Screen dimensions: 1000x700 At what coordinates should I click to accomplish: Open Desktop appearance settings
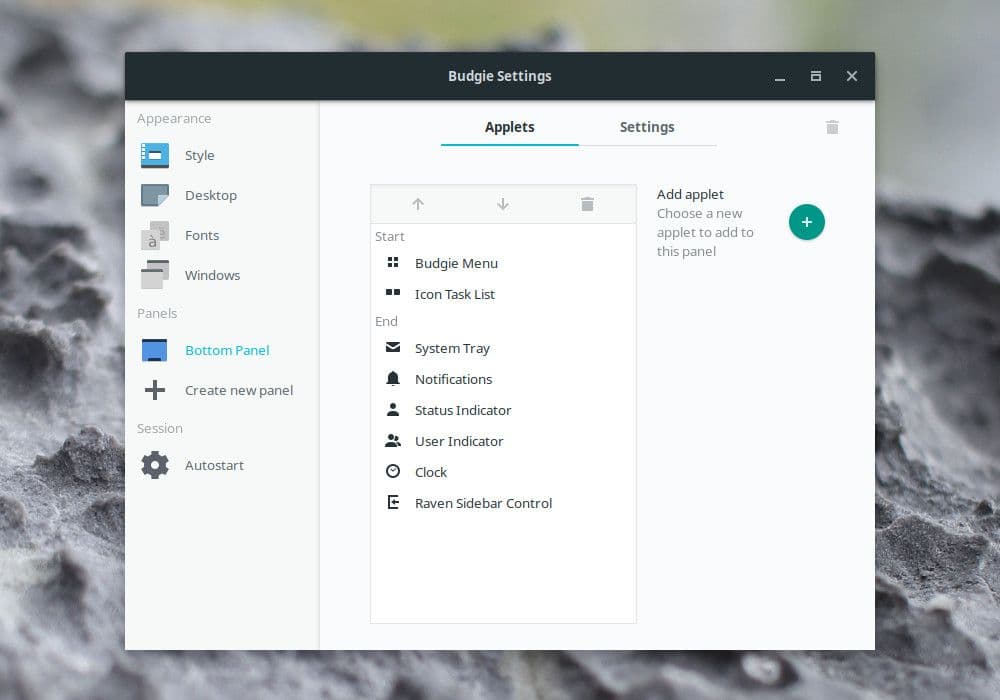pos(222,195)
